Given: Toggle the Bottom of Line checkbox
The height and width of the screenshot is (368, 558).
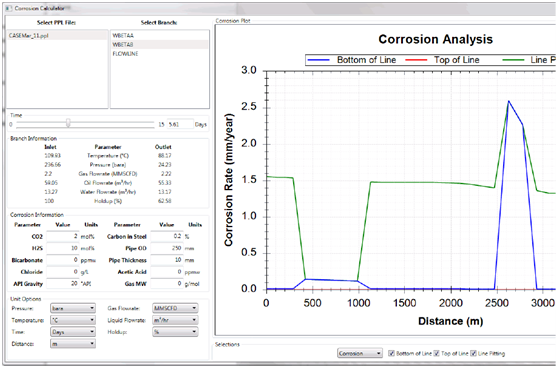Looking at the screenshot, I should 391,353.
